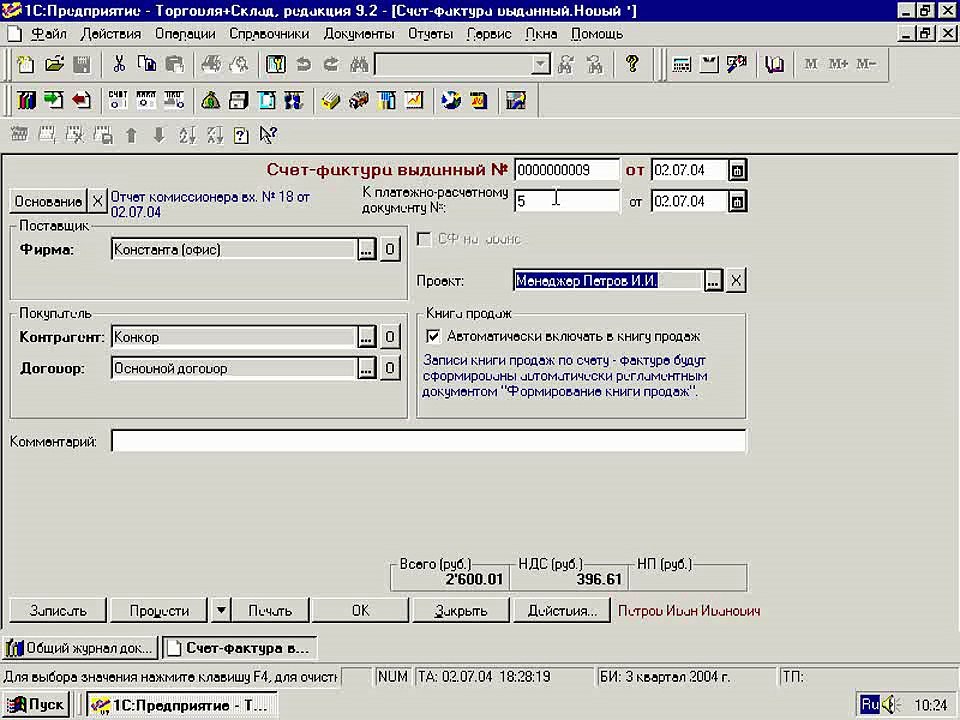Open the Документы menu

tap(359, 34)
